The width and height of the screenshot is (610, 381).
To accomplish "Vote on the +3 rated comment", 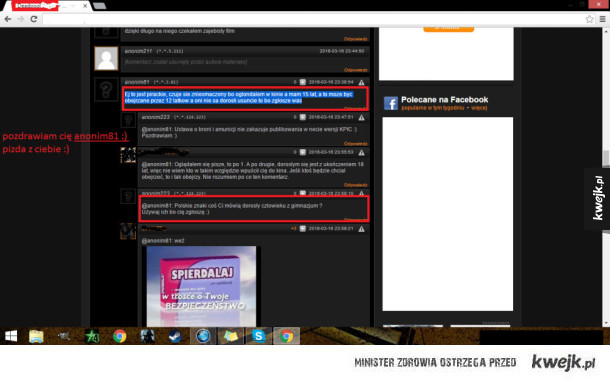I will pos(303,229).
